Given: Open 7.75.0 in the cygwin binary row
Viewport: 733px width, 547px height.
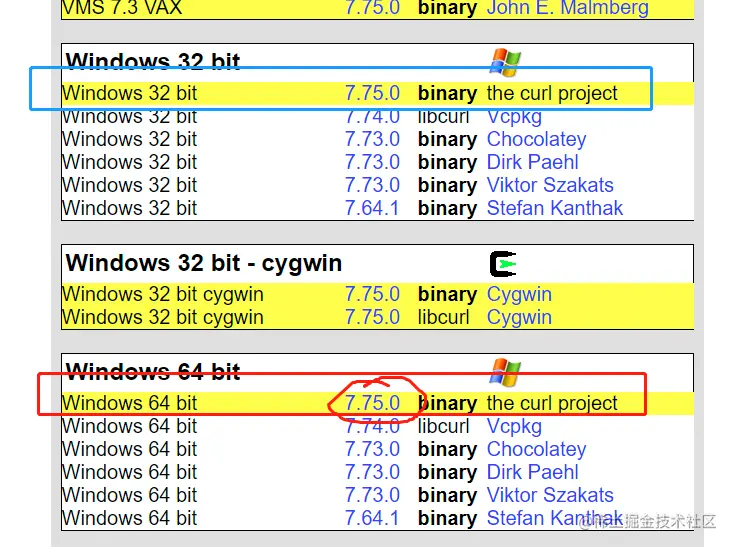Looking at the screenshot, I should [373, 295].
